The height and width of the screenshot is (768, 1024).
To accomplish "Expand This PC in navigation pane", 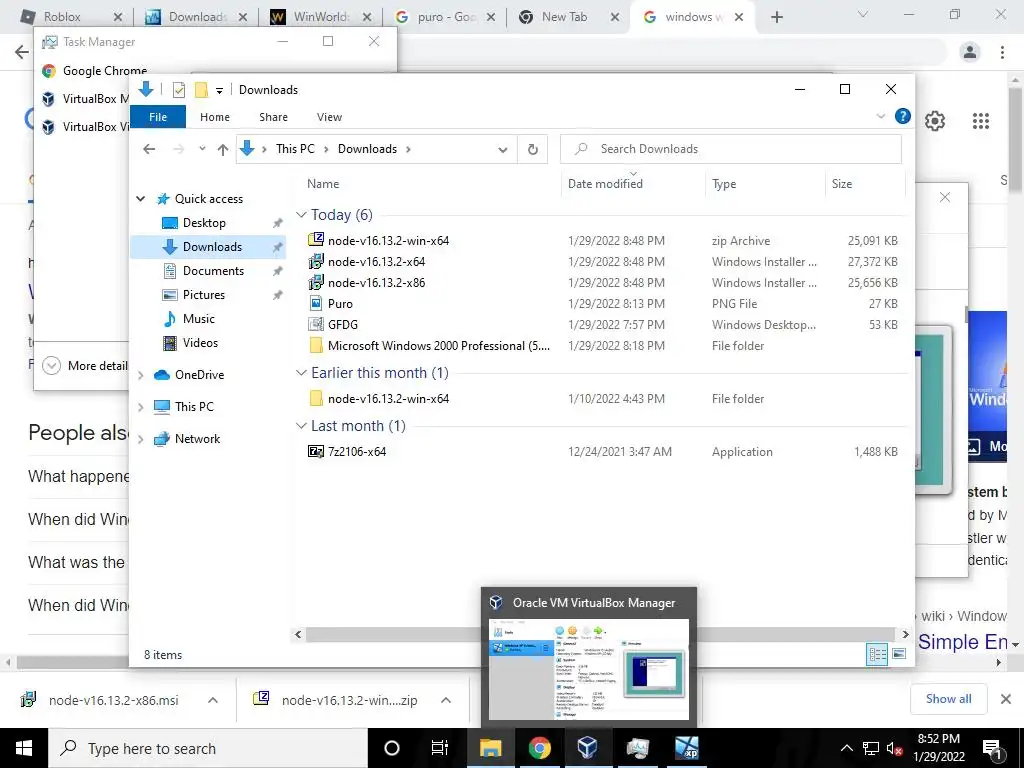I will (140, 407).
